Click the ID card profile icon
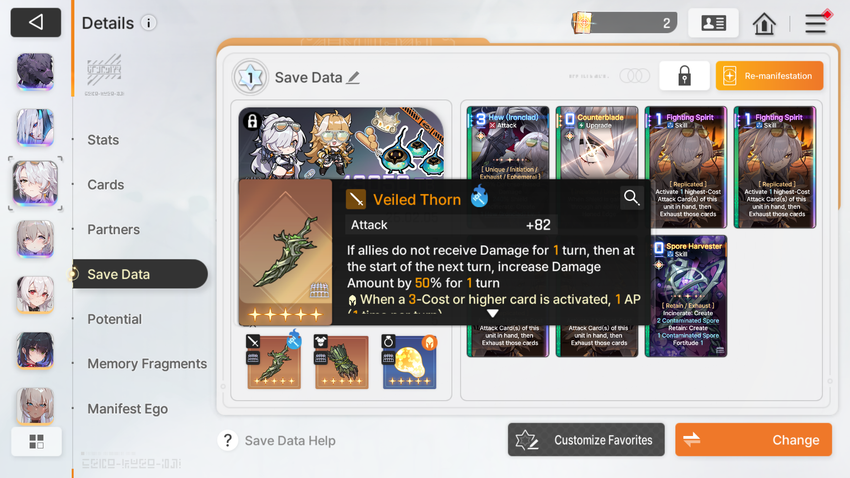The width and height of the screenshot is (850, 478). coord(713,23)
